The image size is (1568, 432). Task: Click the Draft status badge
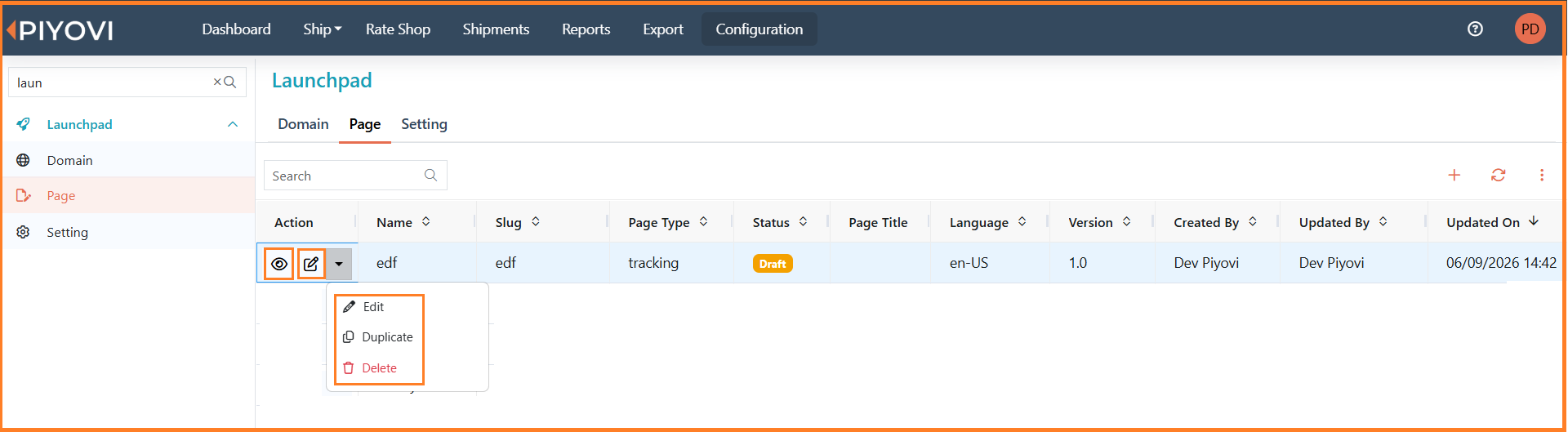point(773,263)
